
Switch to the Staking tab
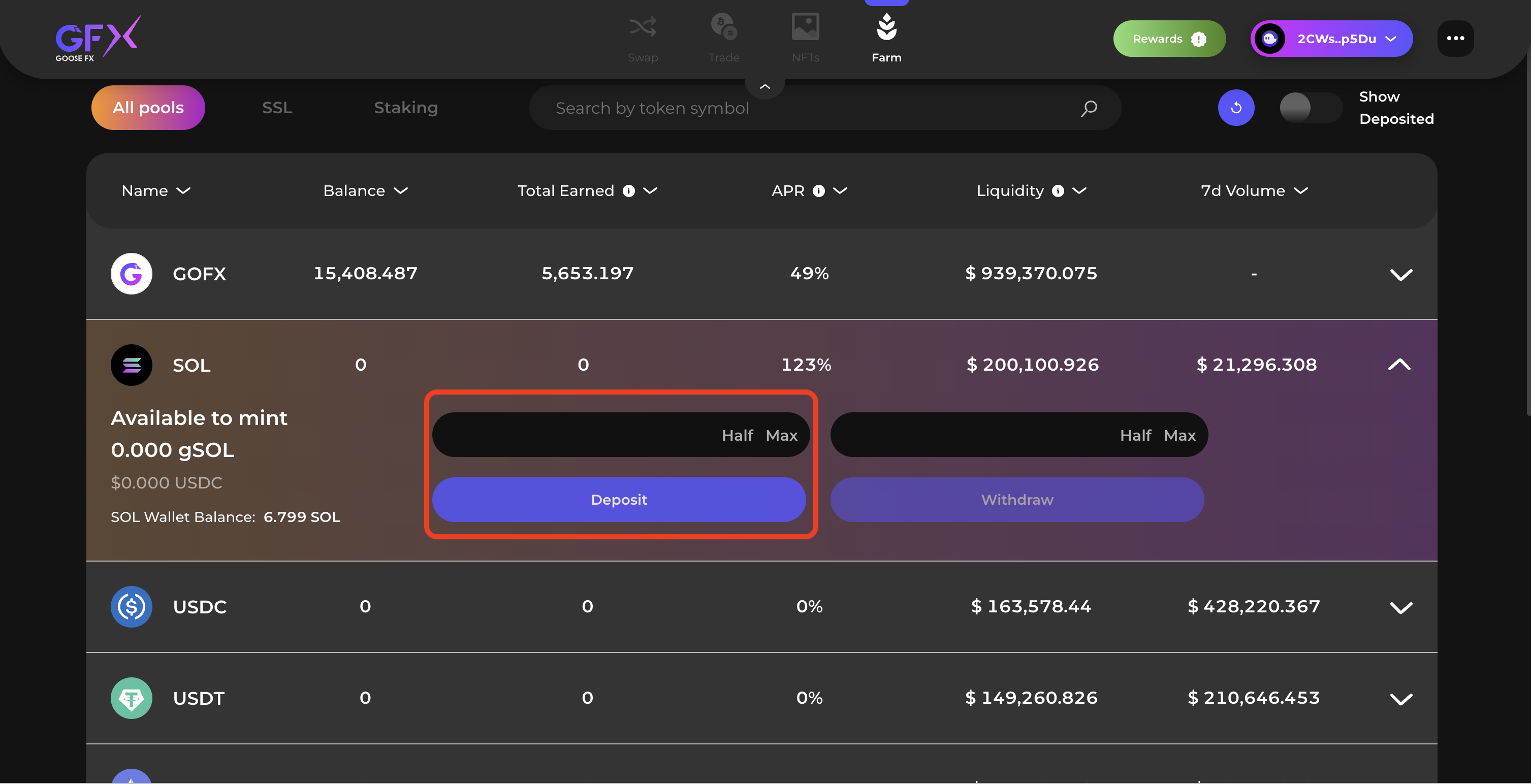405,108
